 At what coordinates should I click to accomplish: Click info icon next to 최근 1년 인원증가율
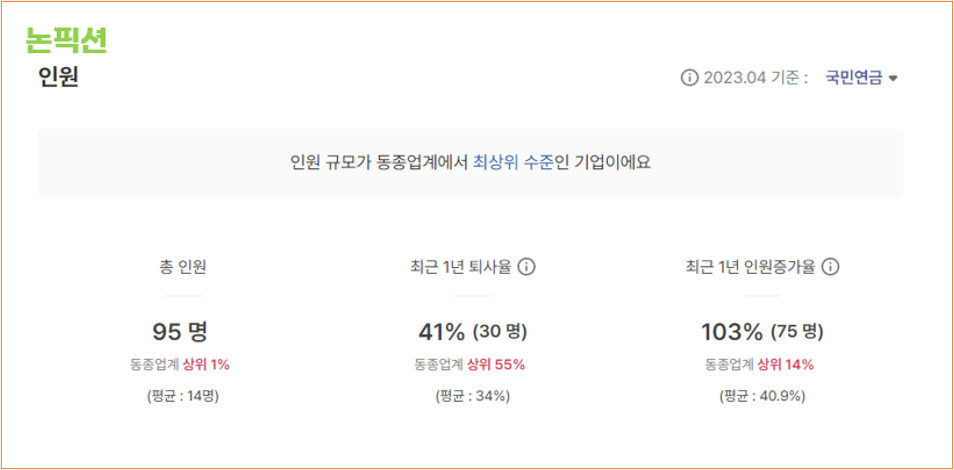[x=830, y=267]
